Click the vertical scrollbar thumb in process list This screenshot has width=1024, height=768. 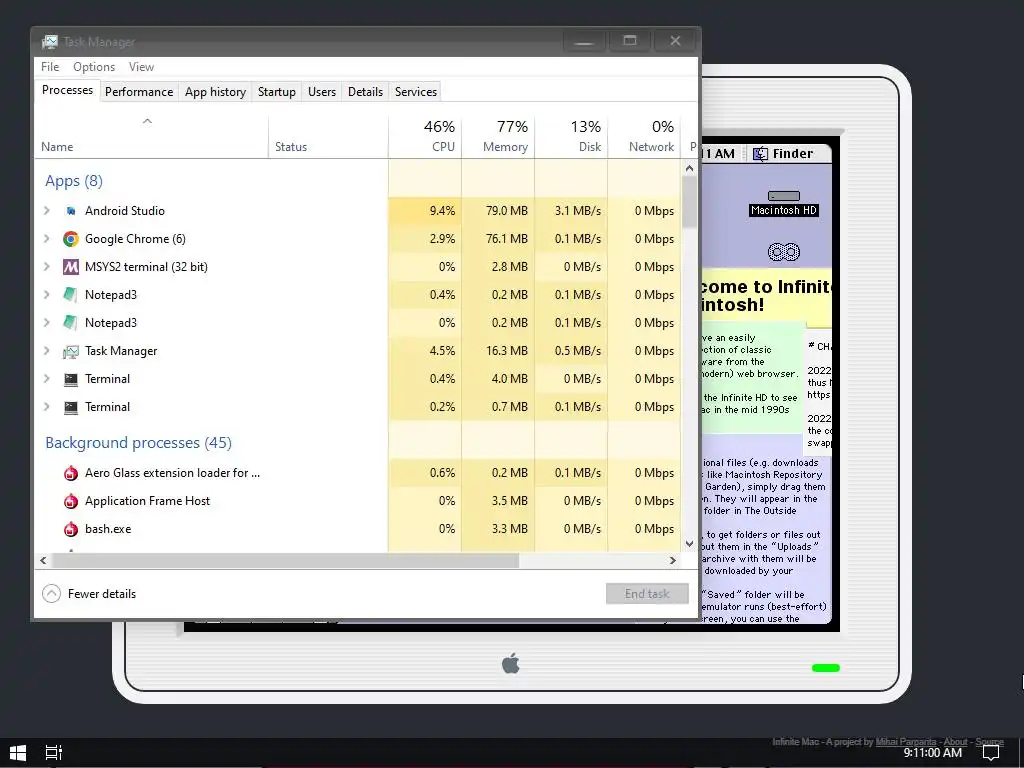point(689,202)
